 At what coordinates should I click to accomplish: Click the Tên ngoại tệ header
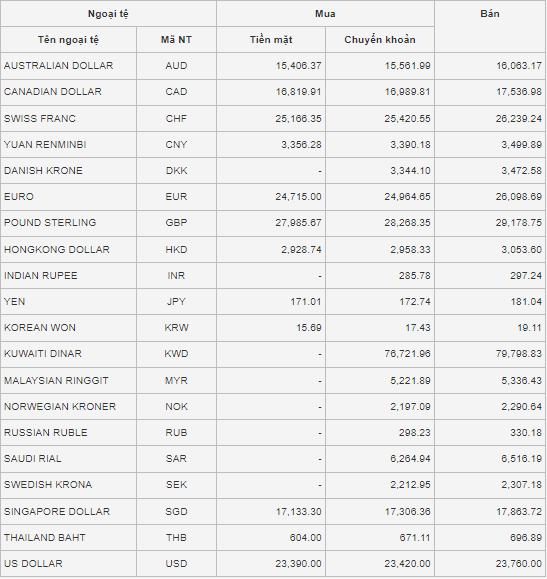click(x=68, y=40)
